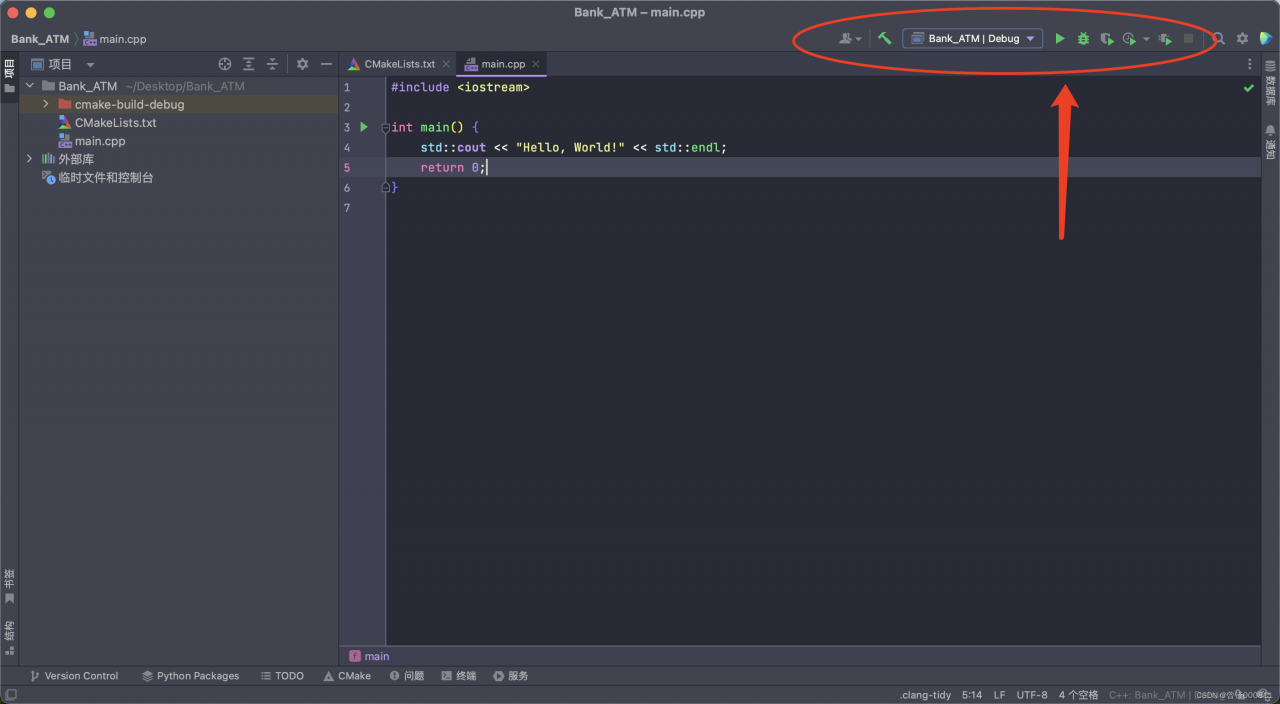Viewport: 1280px width, 704px height.
Task: Click the Profiler run icon
Action: tap(1129, 38)
